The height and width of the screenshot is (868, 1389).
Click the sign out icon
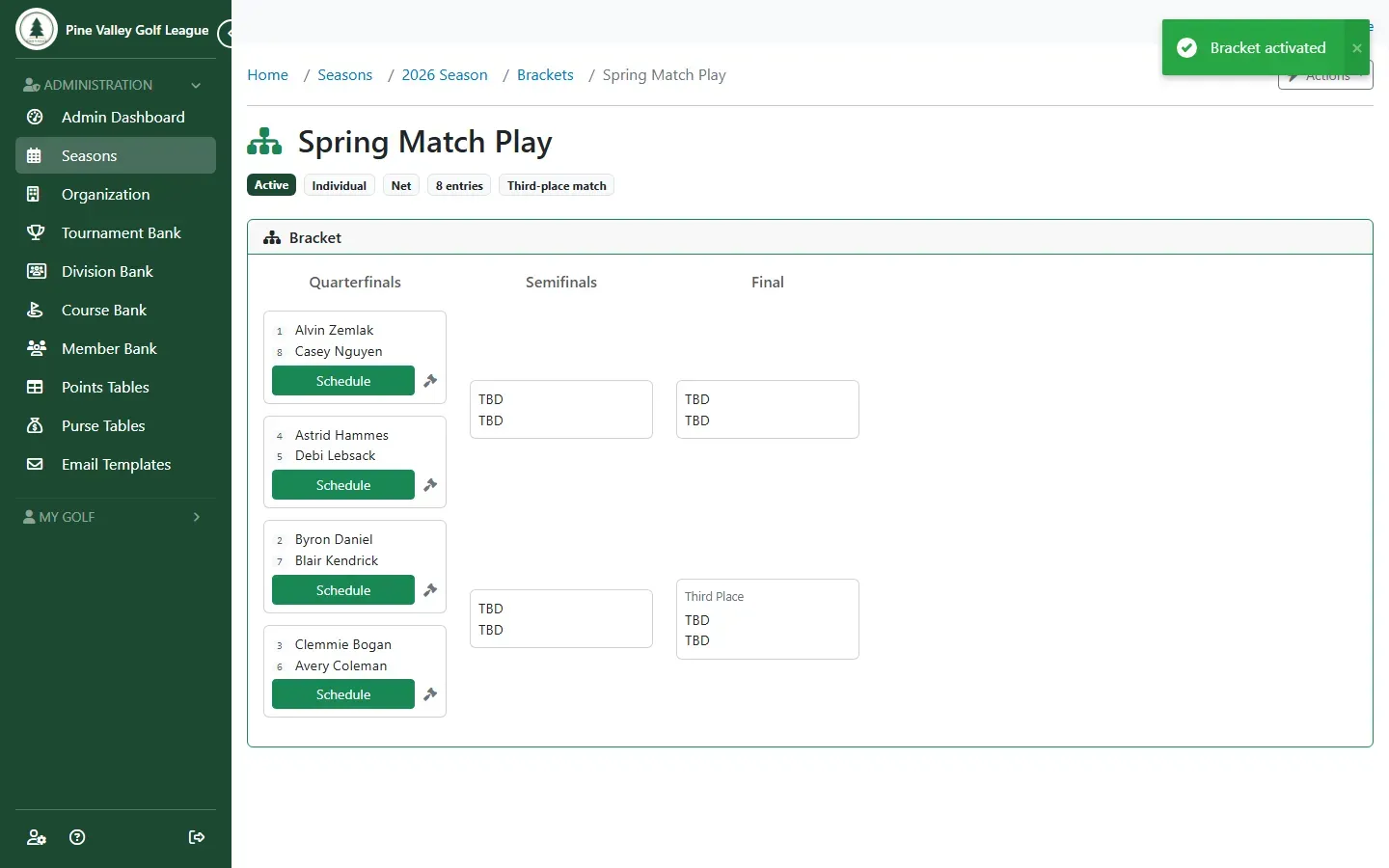click(197, 837)
